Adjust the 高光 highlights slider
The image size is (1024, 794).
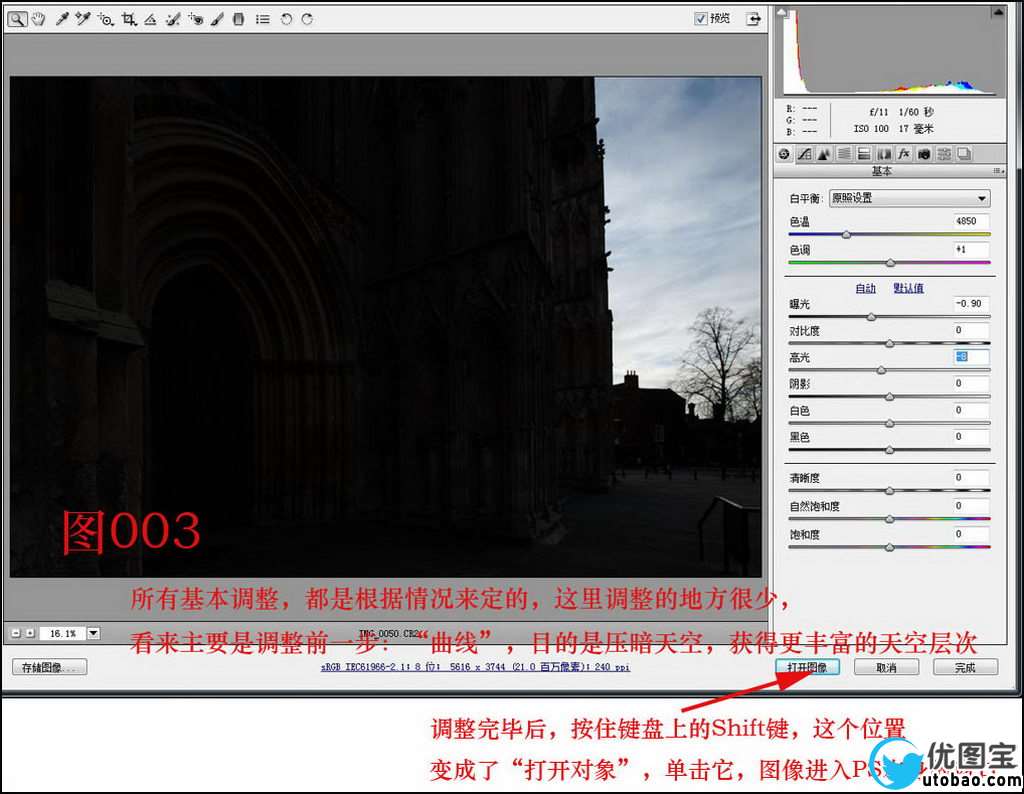tap(881, 370)
